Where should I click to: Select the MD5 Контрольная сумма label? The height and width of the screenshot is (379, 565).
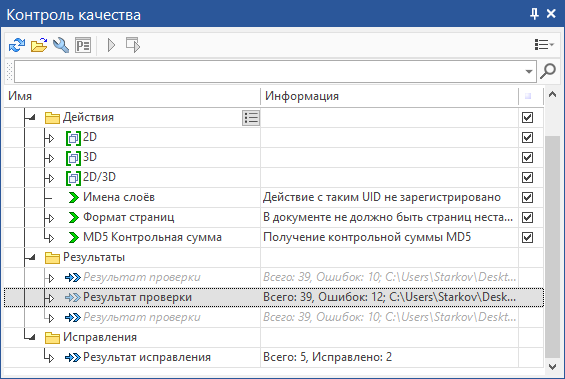tap(152, 237)
